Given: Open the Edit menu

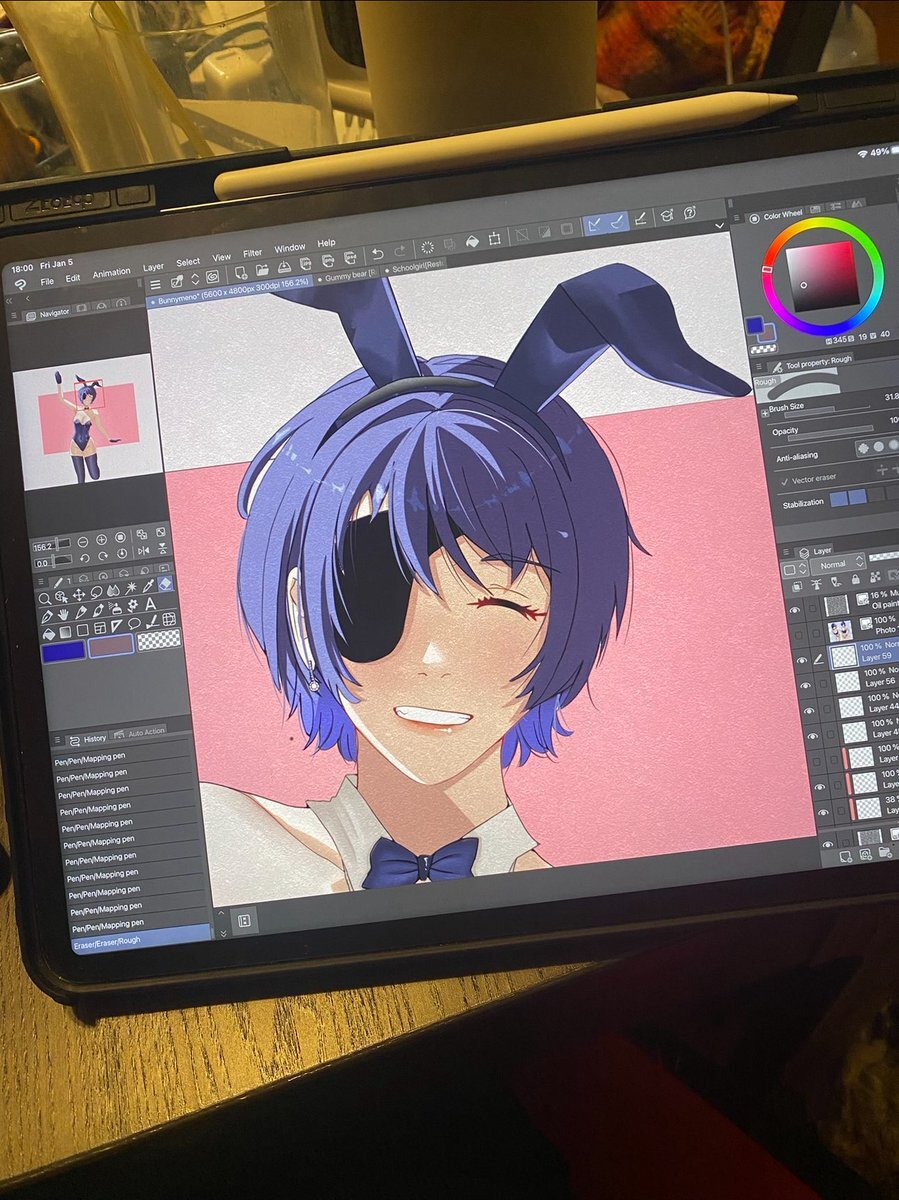Looking at the screenshot, I should tap(73, 278).
